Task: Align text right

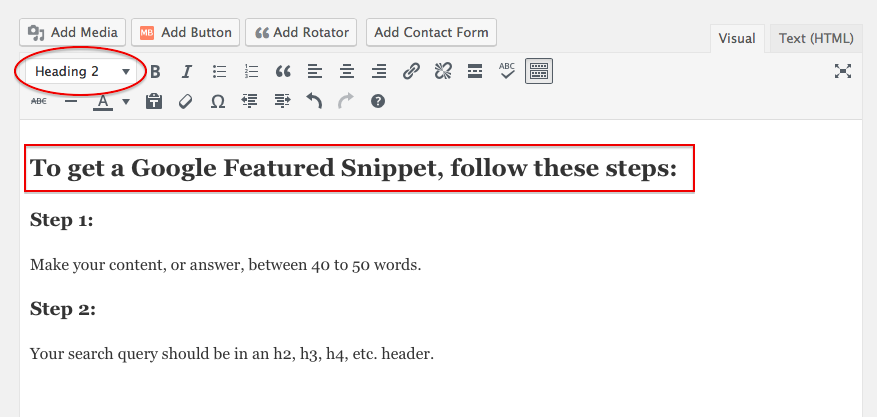Action: 379,72
